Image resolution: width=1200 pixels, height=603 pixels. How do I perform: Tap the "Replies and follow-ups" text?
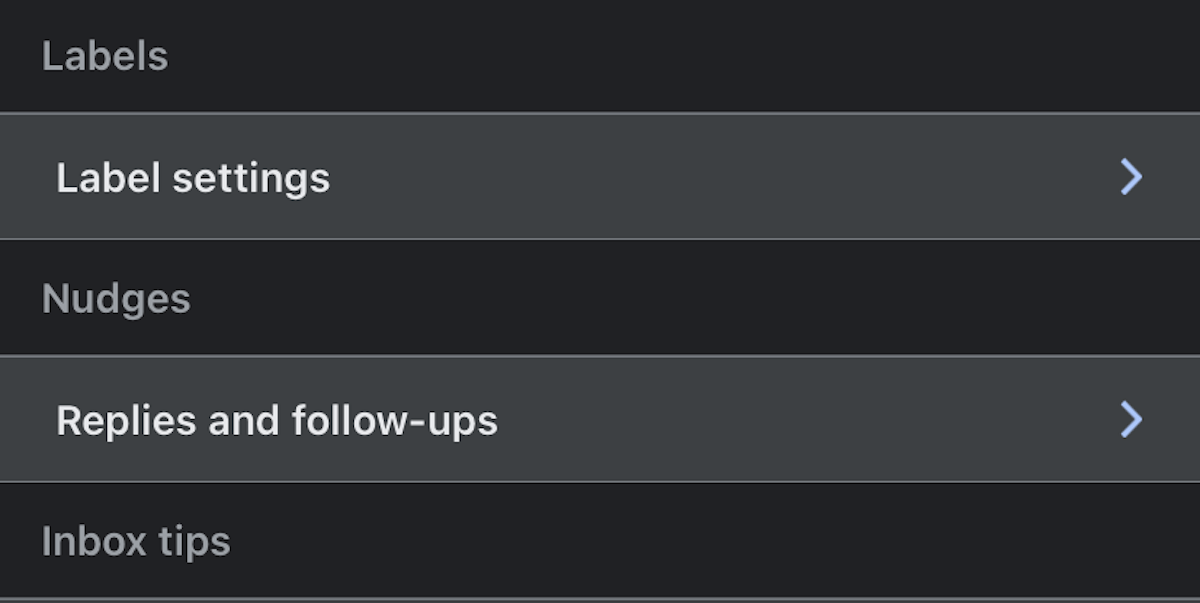click(x=277, y=421)
